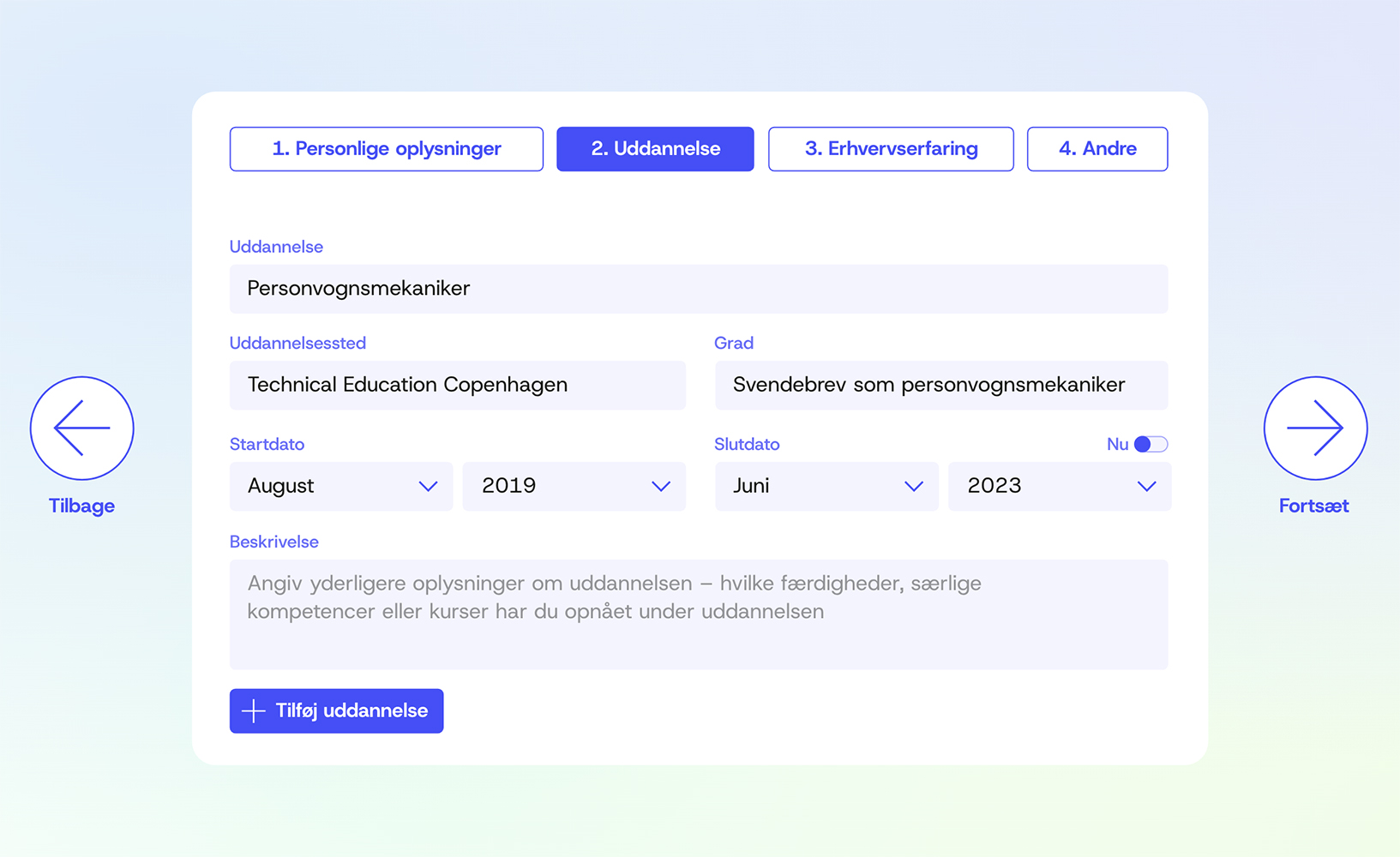Image resolution: width=1400 pixels, height=857 pixels.
Task: Expand the 2019 start year dropdown
Action: click(x=574, y=486)
